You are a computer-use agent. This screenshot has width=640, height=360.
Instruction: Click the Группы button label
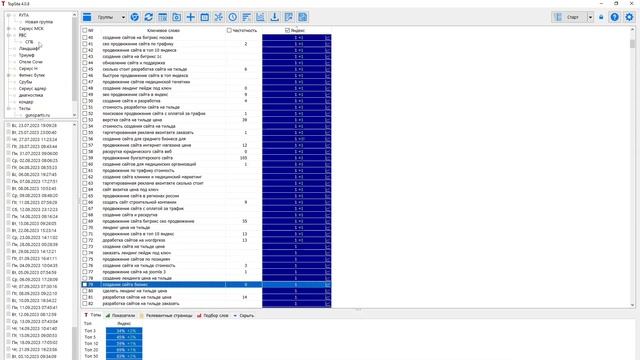click(105, 17)
